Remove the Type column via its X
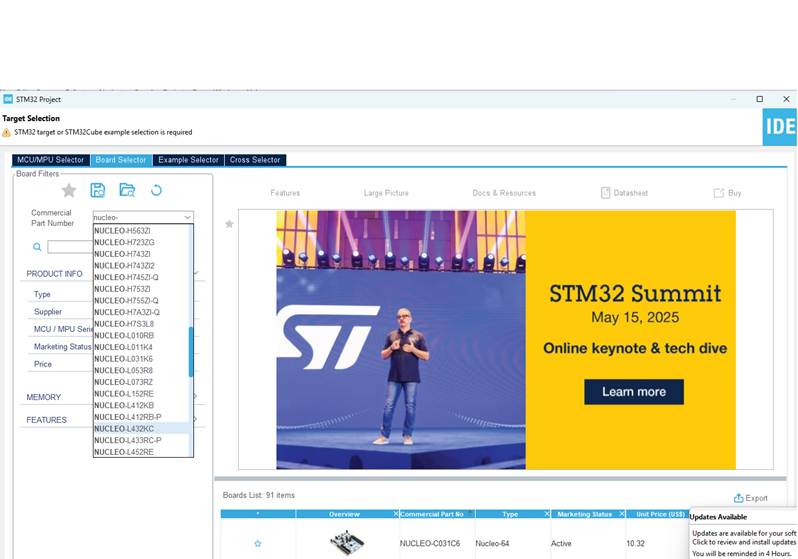 547,514
